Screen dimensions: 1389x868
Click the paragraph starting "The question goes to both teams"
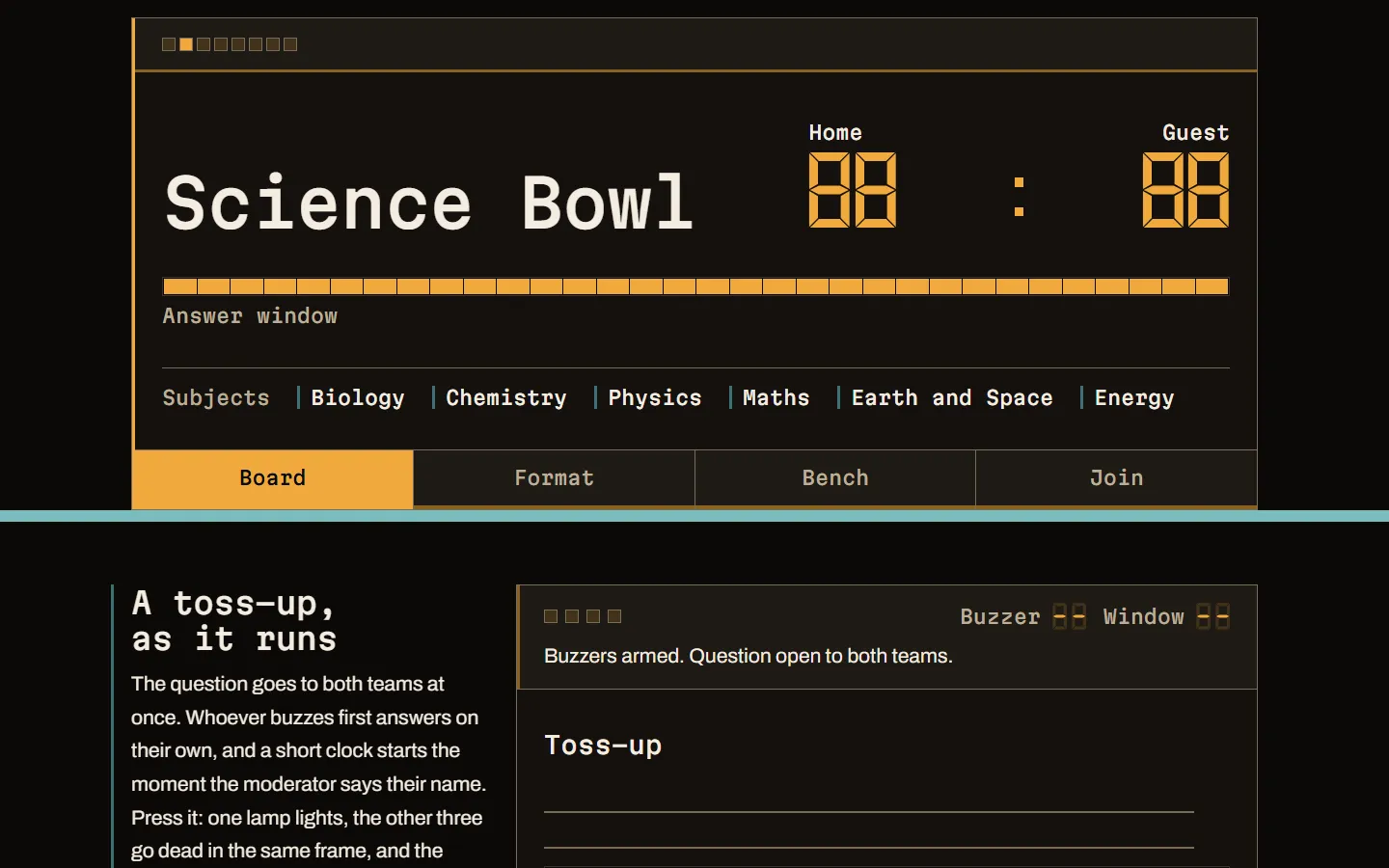(309, 767)
